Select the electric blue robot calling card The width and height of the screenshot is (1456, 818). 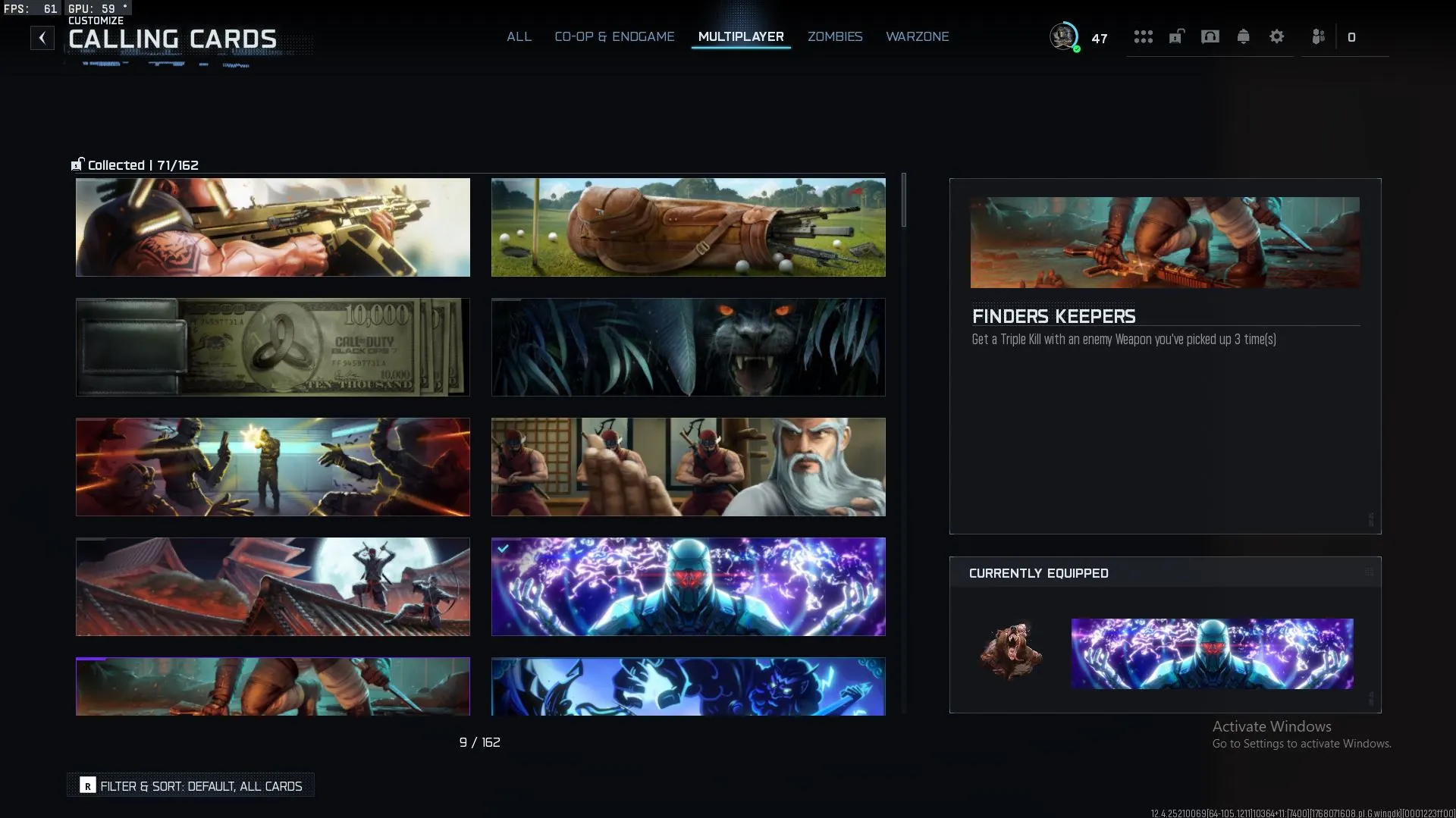[689, 587]
